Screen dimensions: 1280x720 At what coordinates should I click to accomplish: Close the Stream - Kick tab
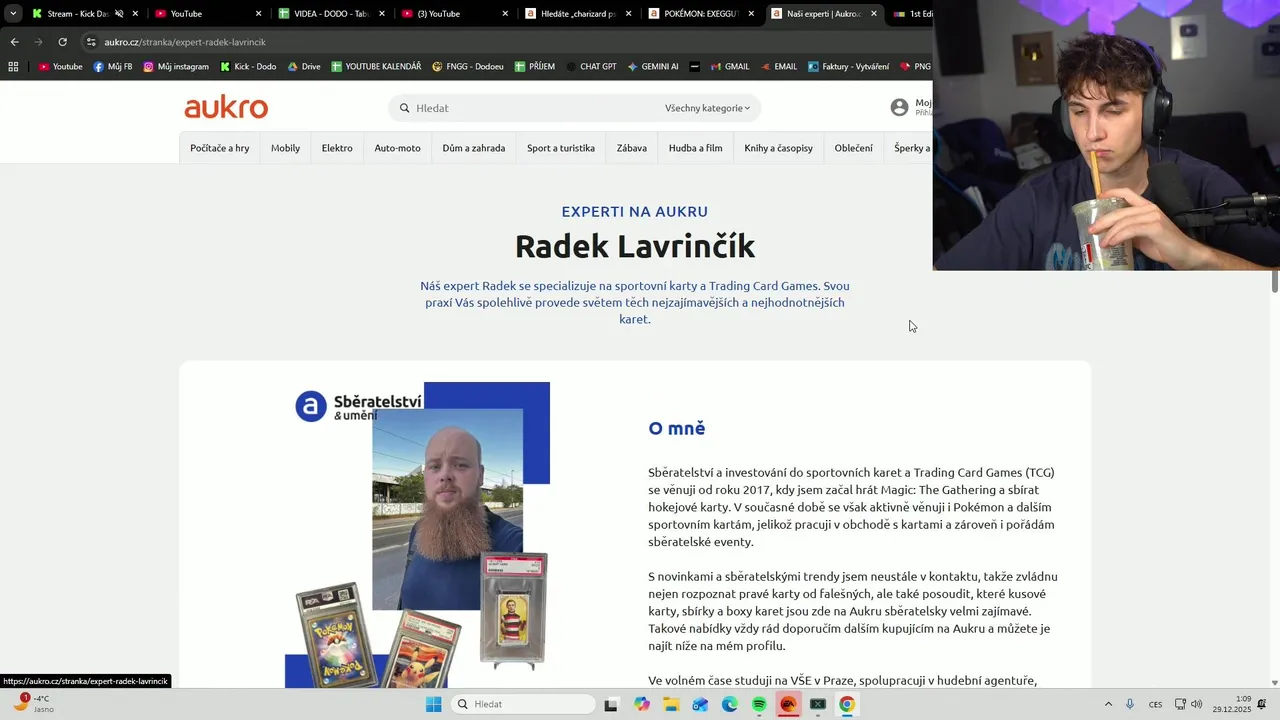tap(133, 14)
